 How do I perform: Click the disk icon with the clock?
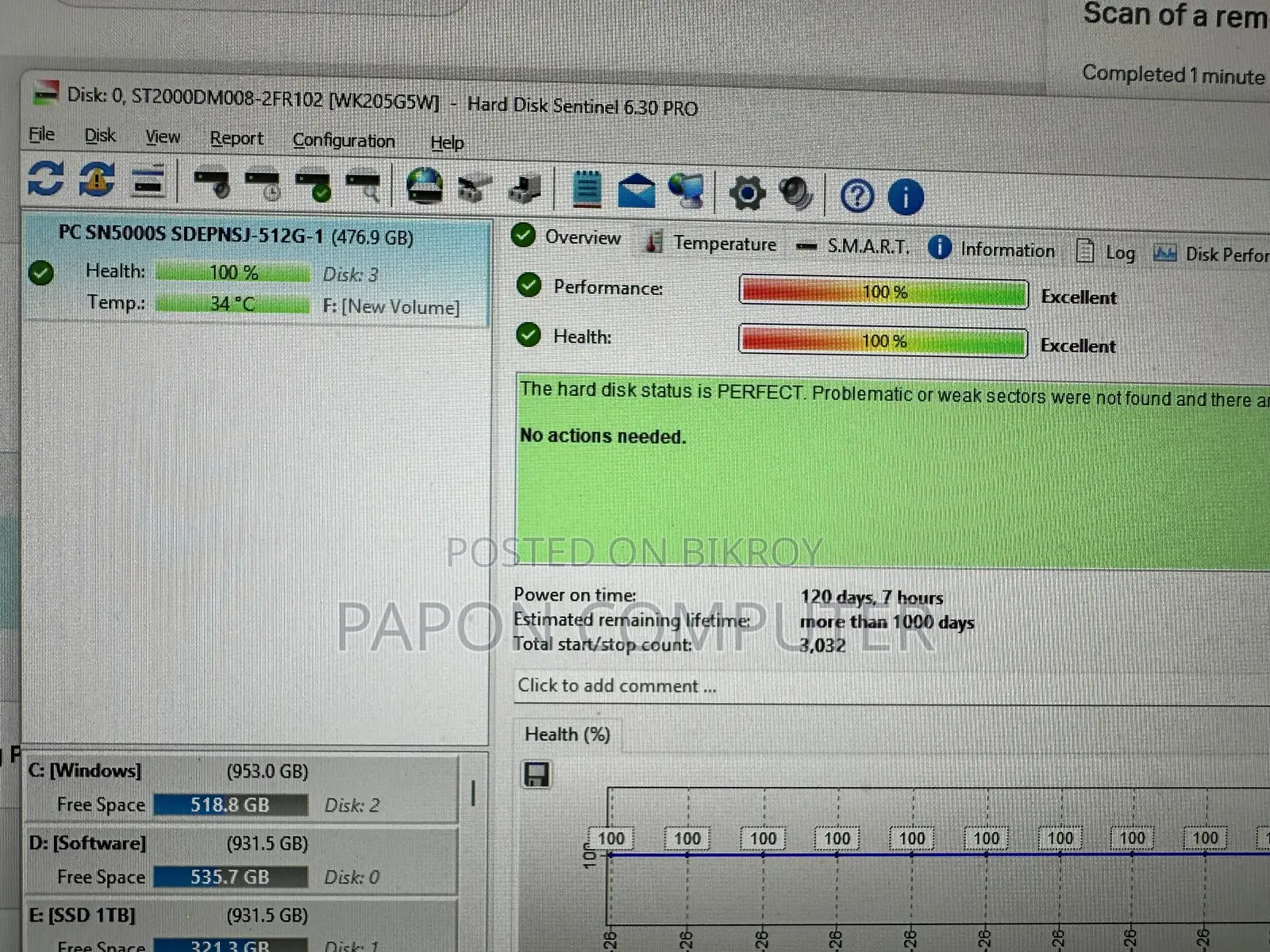(263, 185)
